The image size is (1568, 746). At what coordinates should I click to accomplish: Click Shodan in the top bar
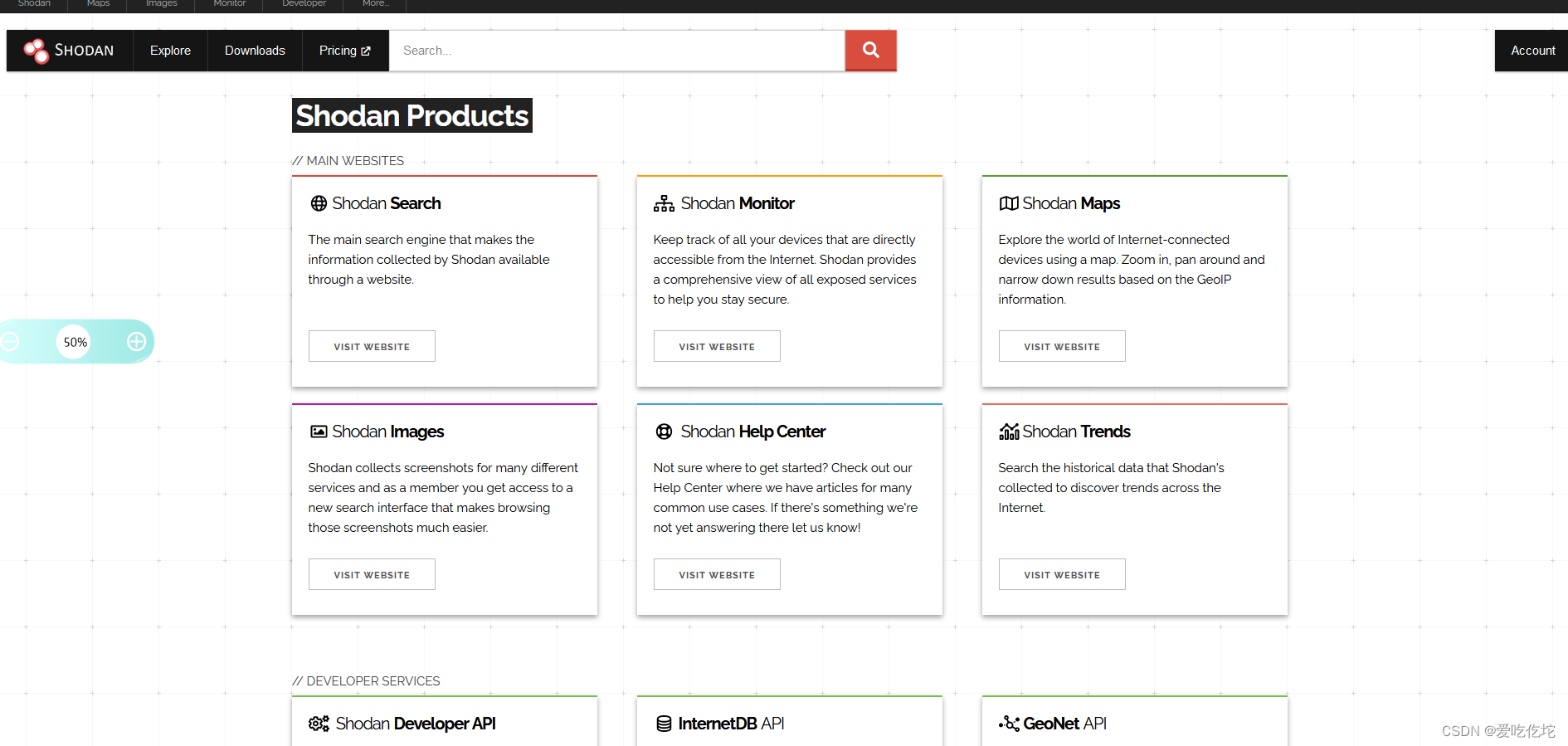[x=34, y=3]
